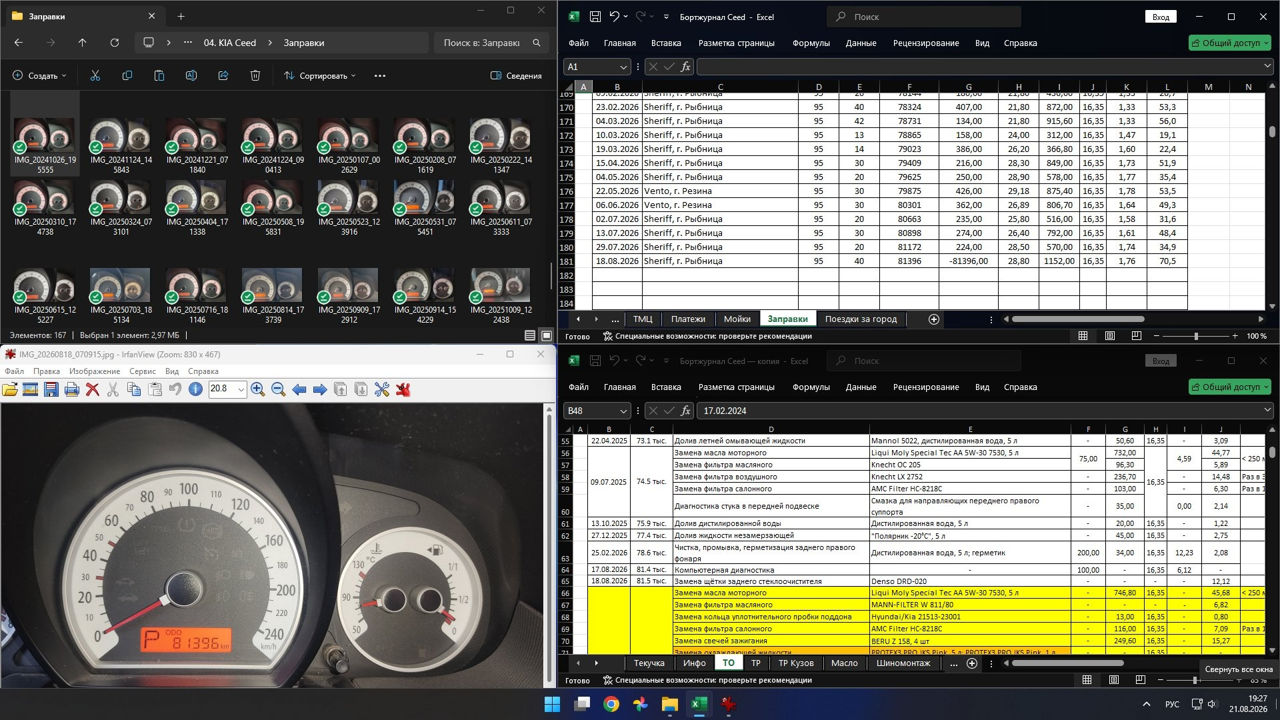The width and height of the screenshot is (1280, 720).
Task: Refresh the Explorer folder view
Action: tap(114, 43)
